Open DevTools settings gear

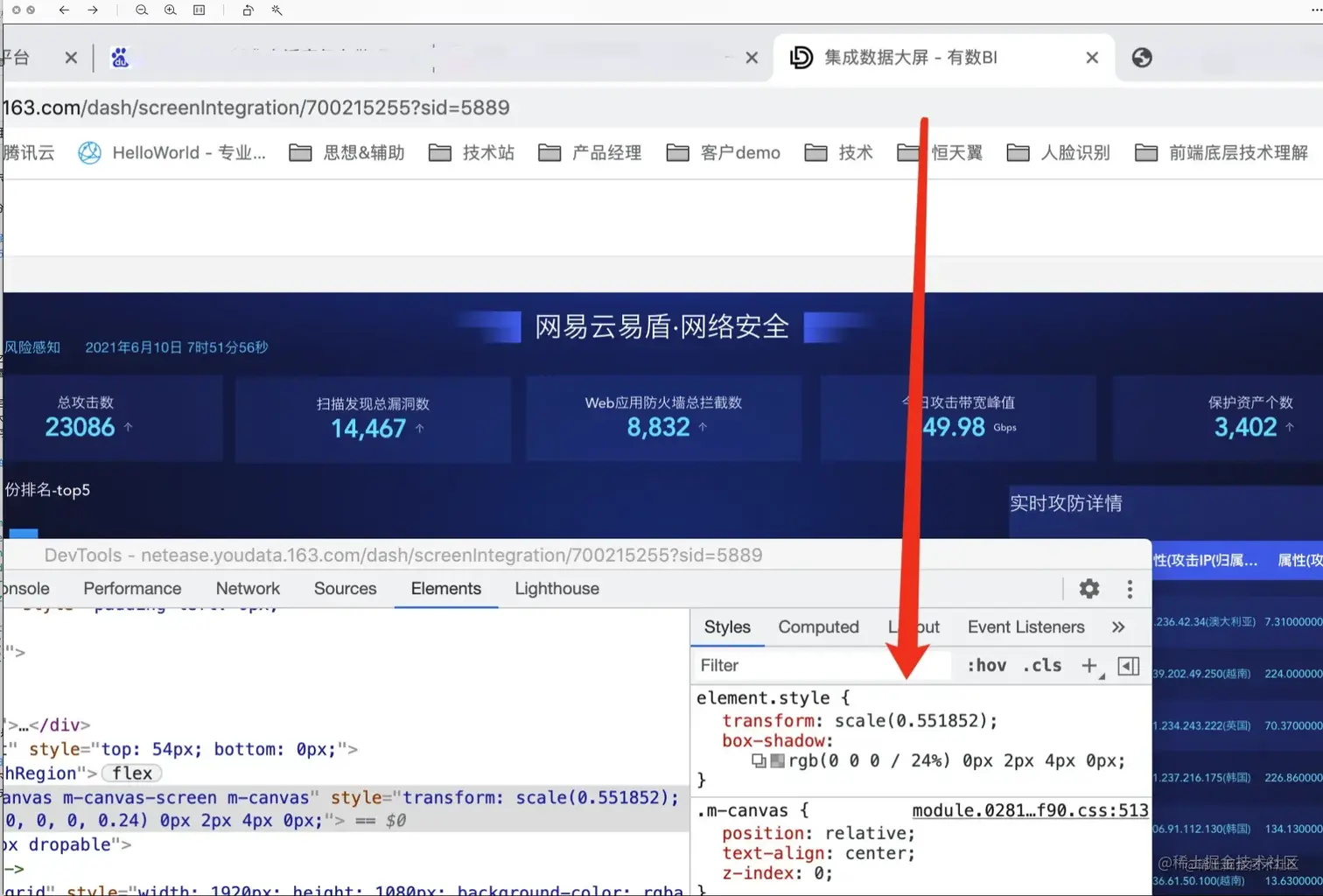1089,589
